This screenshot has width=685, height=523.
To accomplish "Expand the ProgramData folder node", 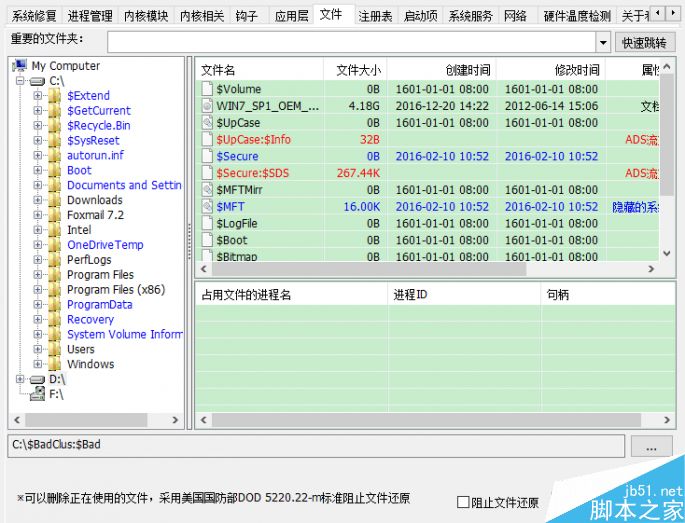I will coord(38,304).
